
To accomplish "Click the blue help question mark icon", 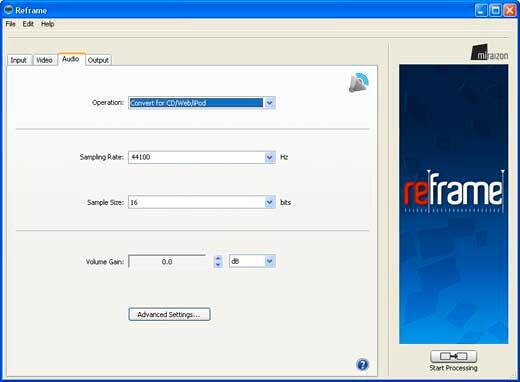I will pos(362,364).
